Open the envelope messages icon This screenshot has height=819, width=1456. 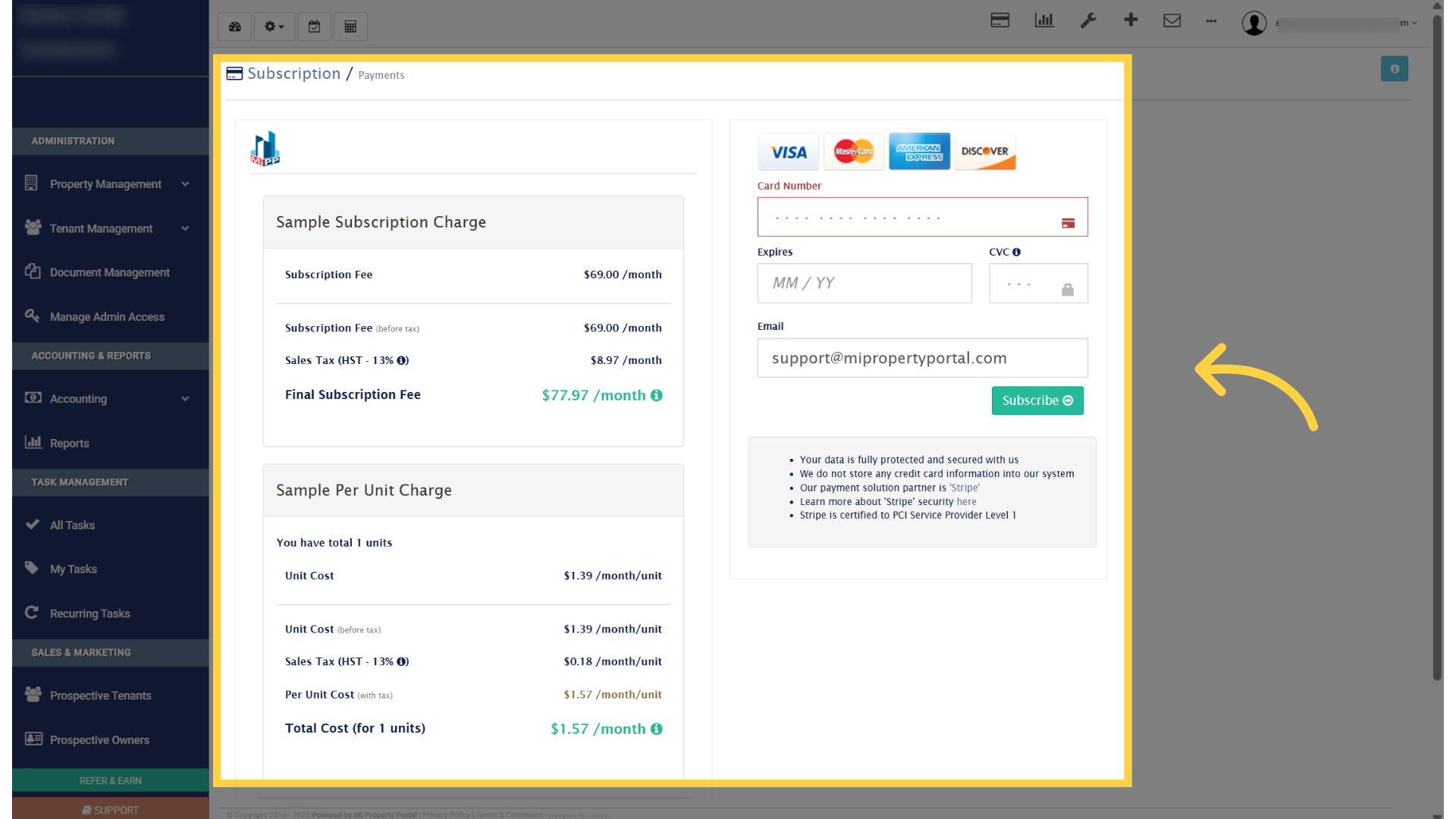pyautogui.click(x=1172, y=20)
